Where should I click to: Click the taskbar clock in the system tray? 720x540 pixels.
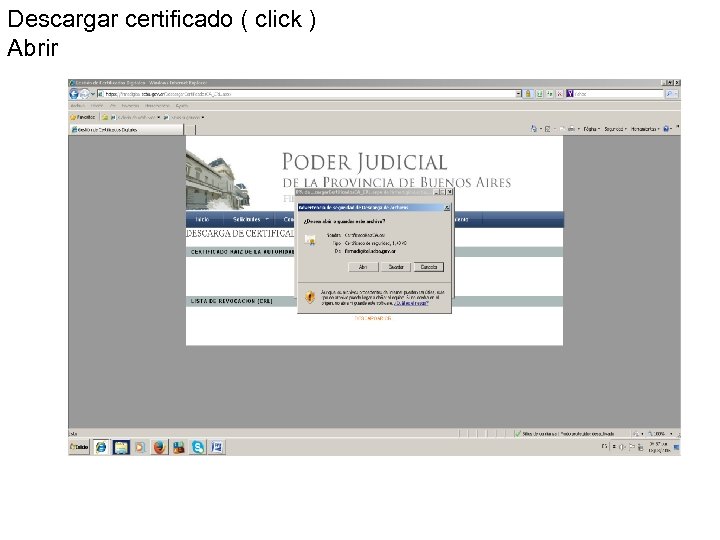point(659,447)
